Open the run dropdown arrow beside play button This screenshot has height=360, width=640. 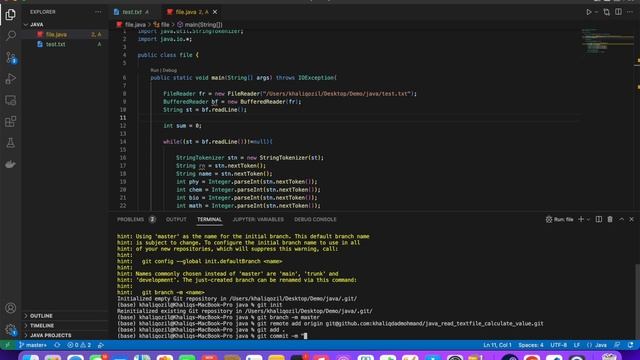[596, 12]
